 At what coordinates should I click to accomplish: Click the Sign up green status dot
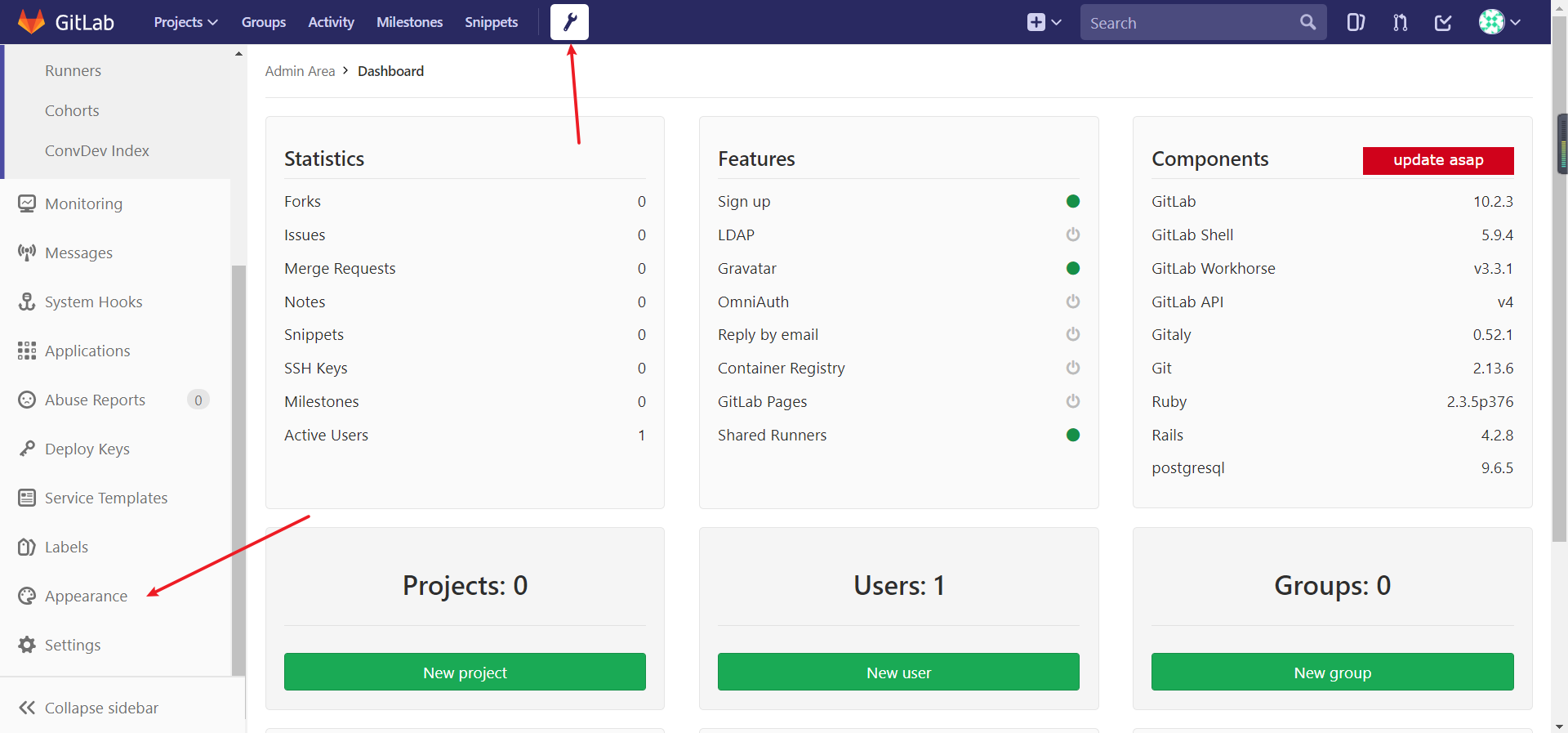click(1073, 201)
